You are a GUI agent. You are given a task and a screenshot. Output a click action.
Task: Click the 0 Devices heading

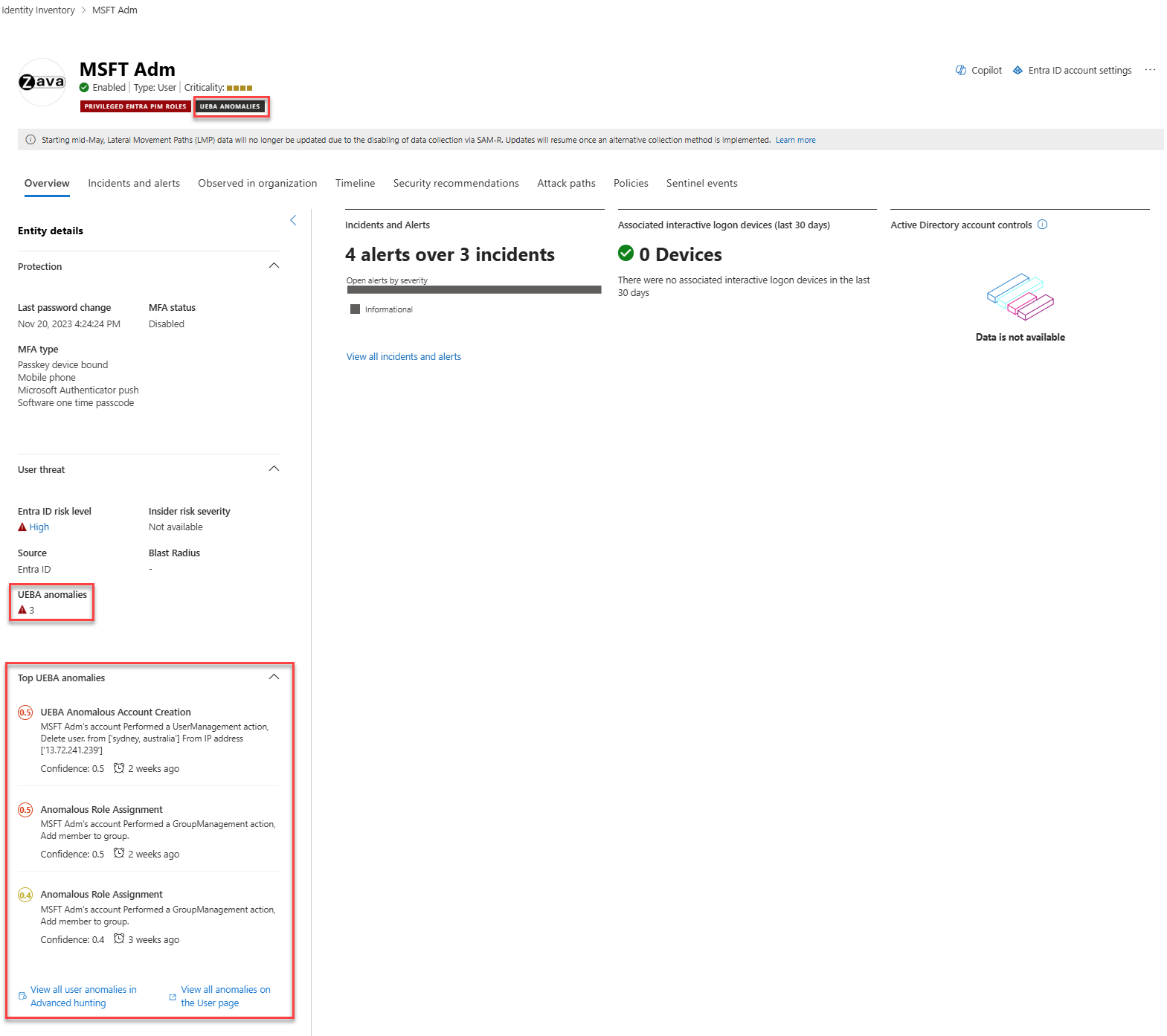[681, 254]
